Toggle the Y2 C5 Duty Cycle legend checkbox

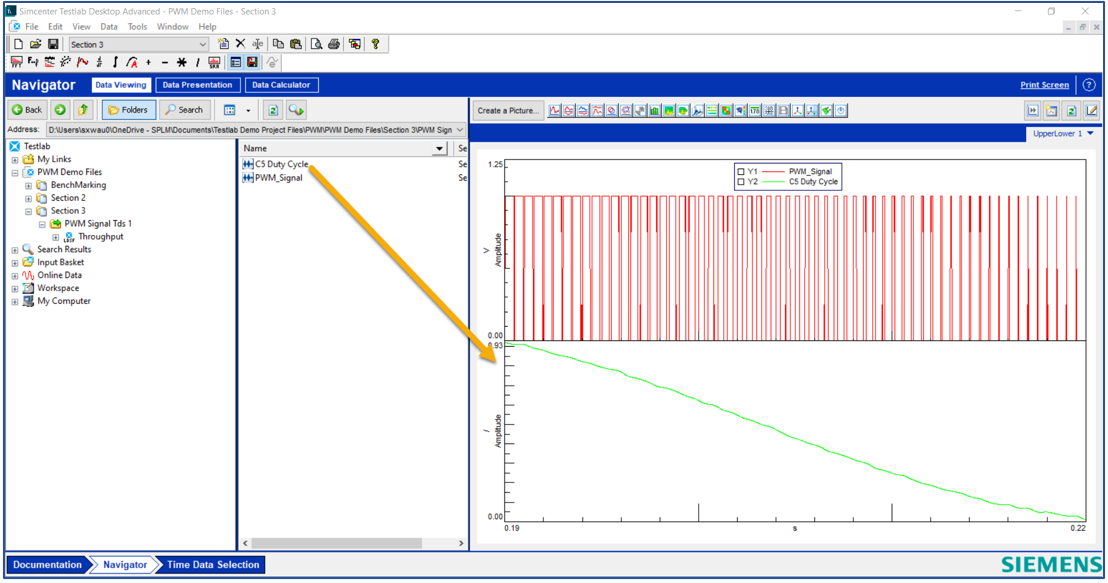pos(741,182)
